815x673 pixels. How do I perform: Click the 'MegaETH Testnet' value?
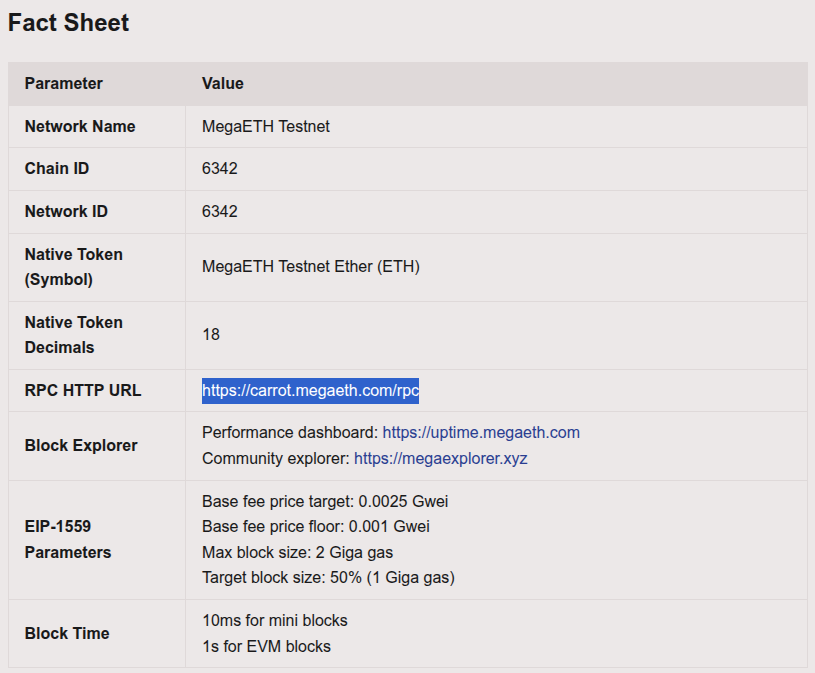pyautogui.click(x=266, y=126)
